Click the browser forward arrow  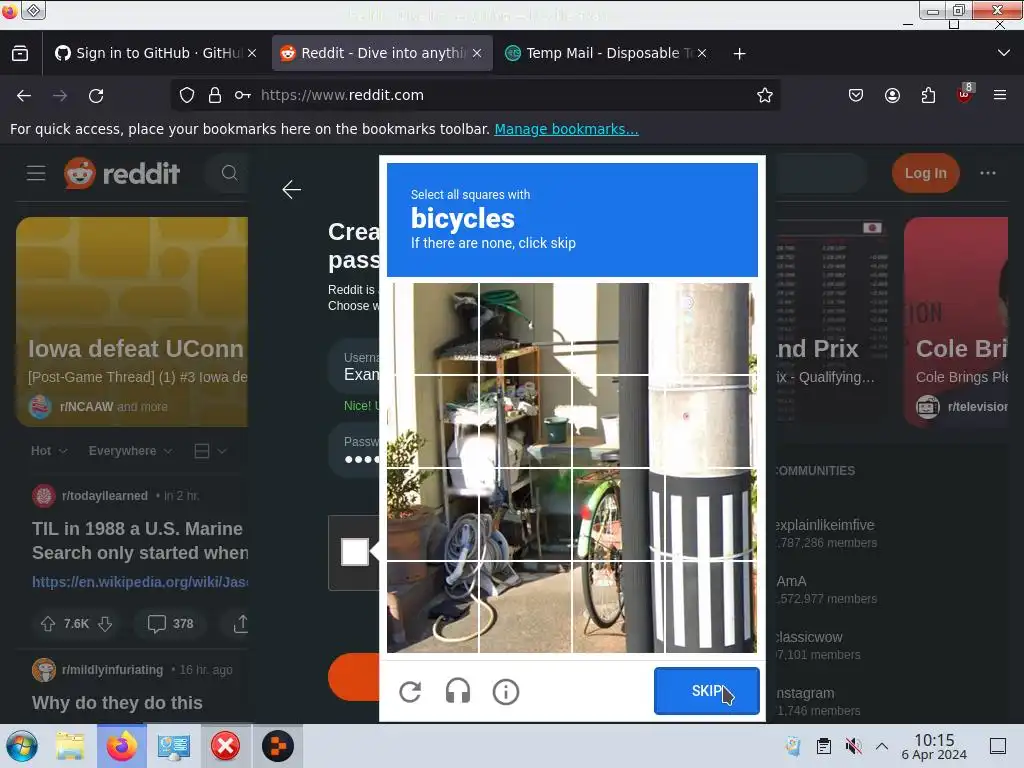(60, 95)
